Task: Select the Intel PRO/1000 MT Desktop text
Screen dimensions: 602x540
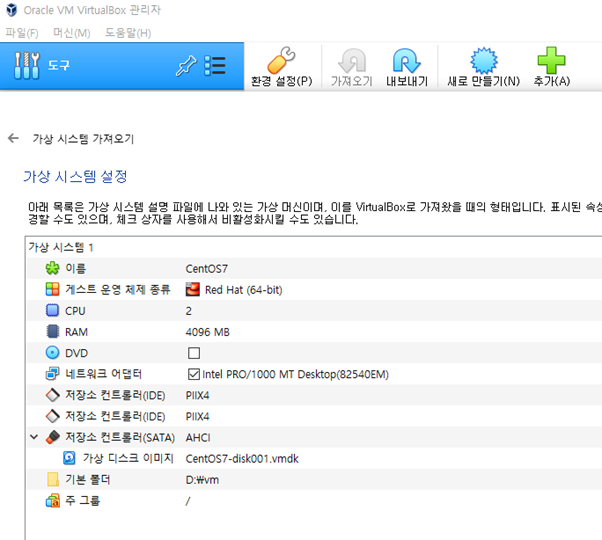Action: click(295, 374)
